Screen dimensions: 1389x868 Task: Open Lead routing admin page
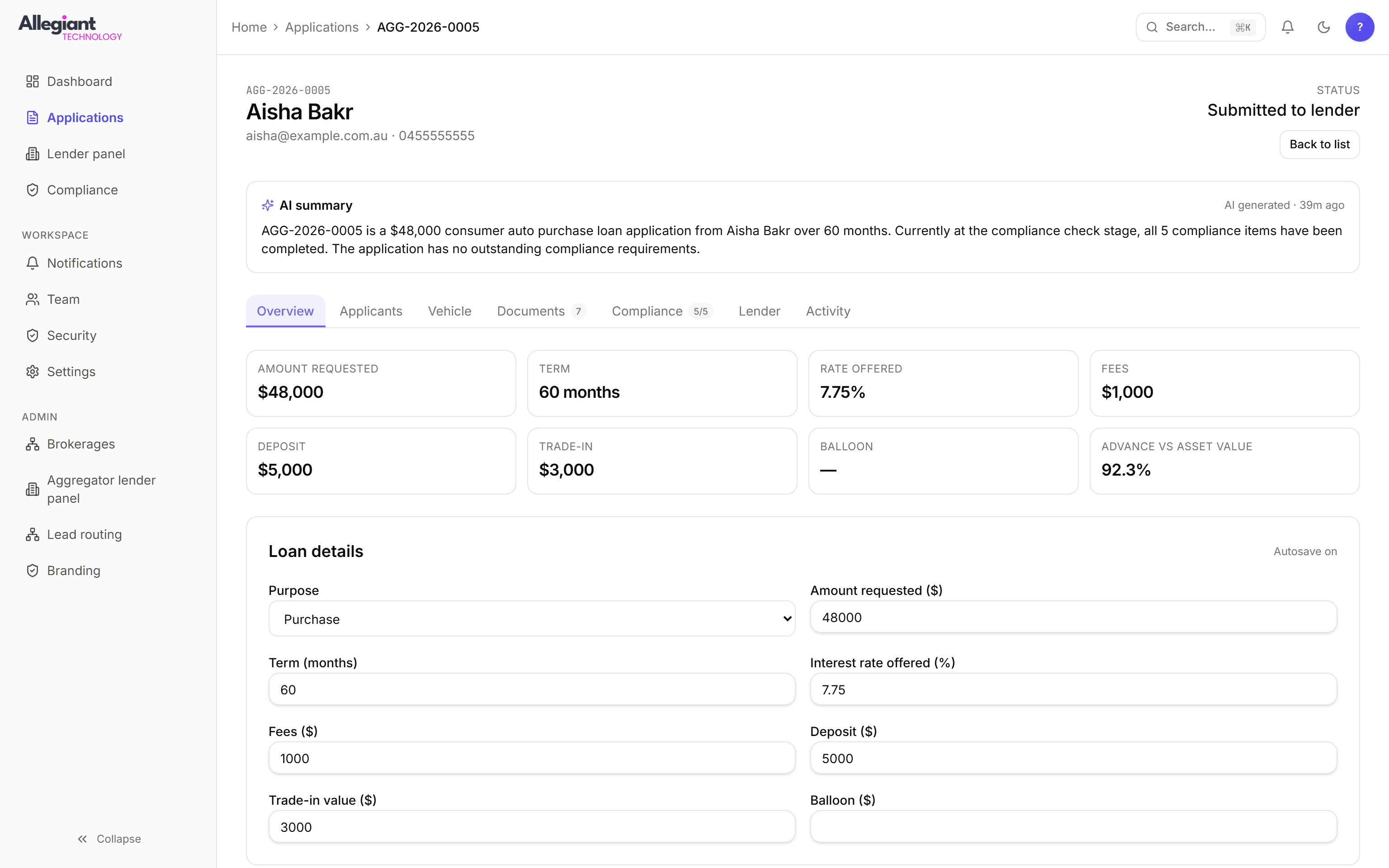[x=109, y=534]
